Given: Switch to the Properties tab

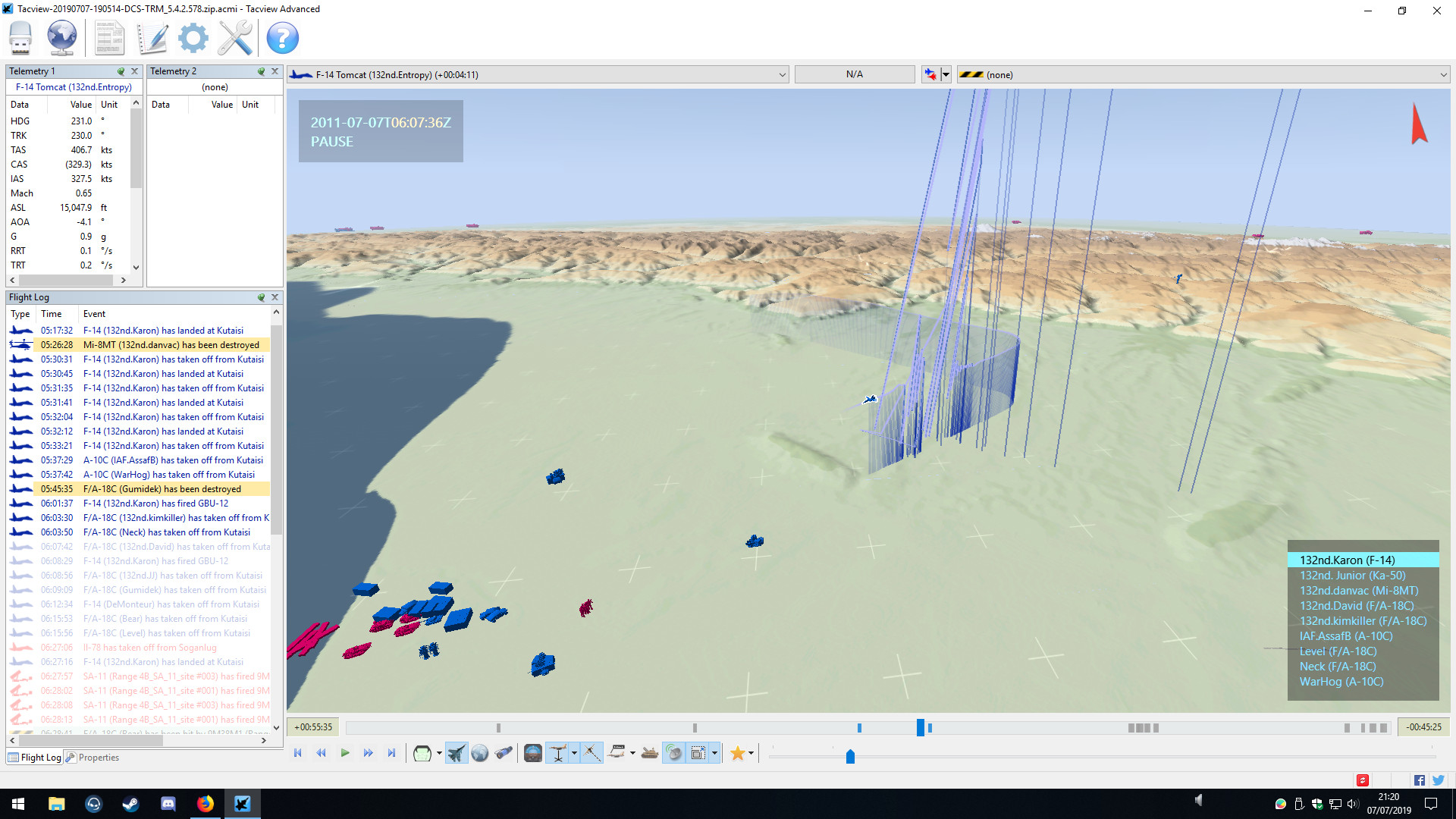Looking at the screenshot, I should tap(93, 758).
